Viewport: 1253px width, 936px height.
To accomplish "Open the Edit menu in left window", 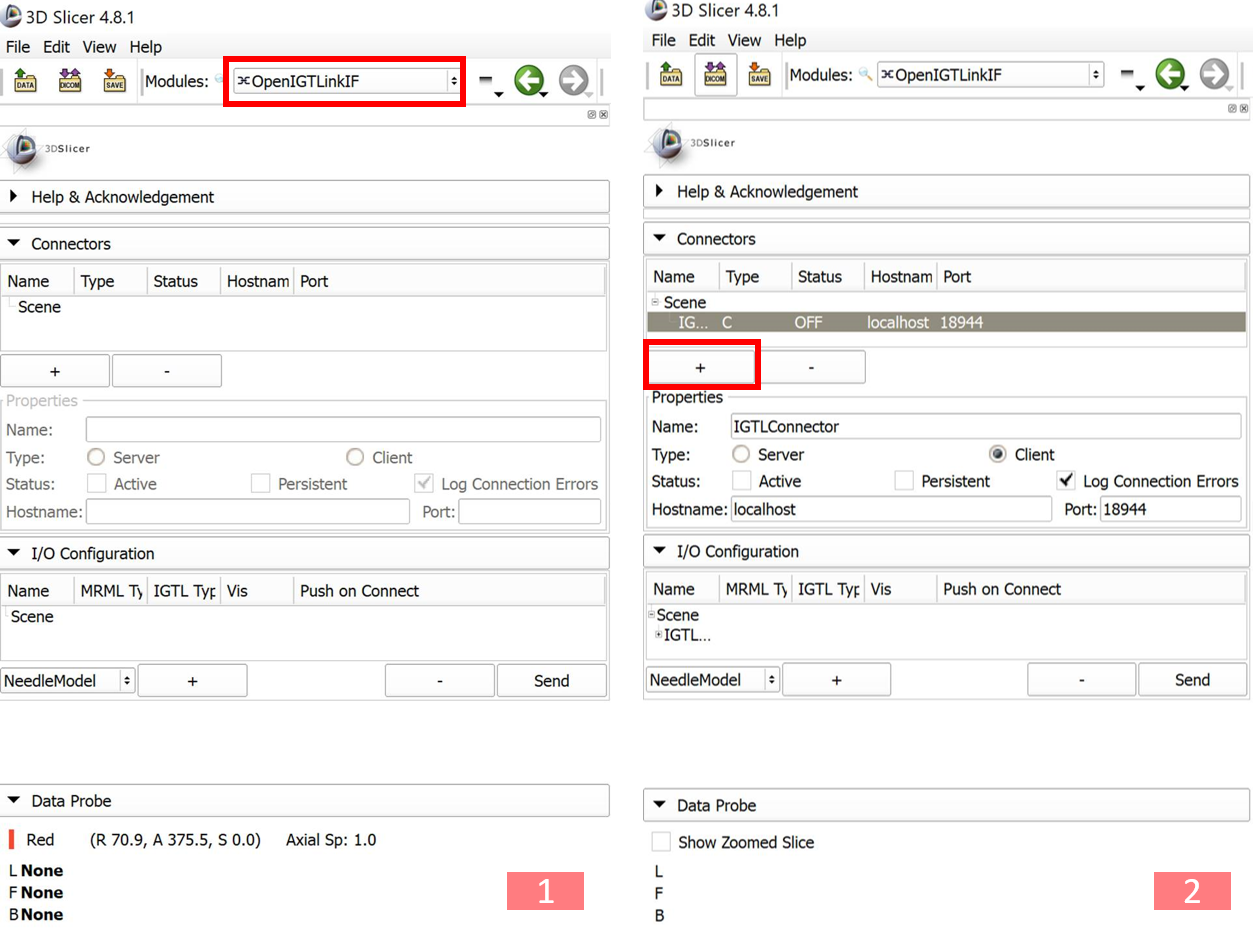I will [57, 47].
